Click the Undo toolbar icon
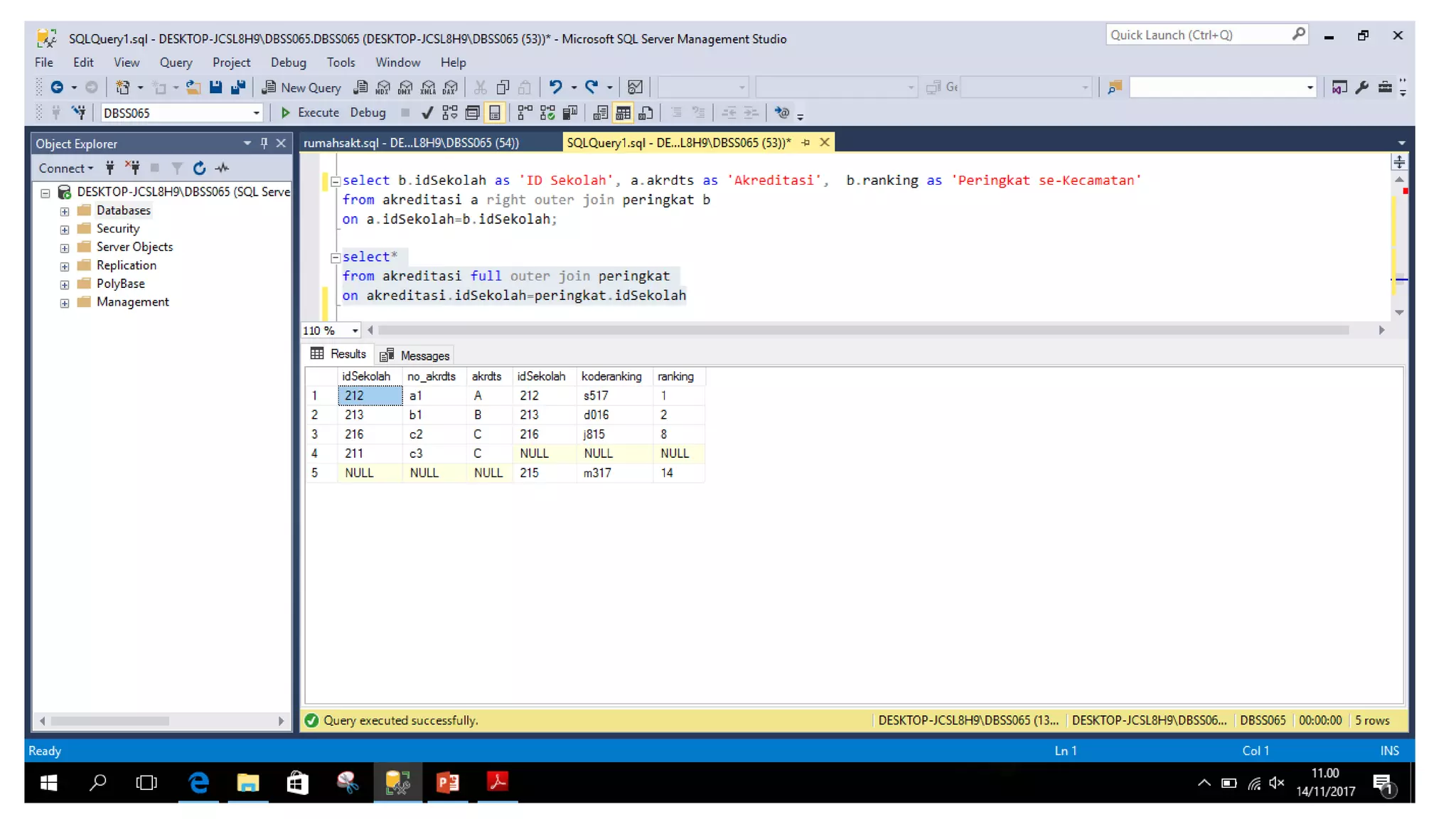1456x819 pixels. [x=555, y=87]
